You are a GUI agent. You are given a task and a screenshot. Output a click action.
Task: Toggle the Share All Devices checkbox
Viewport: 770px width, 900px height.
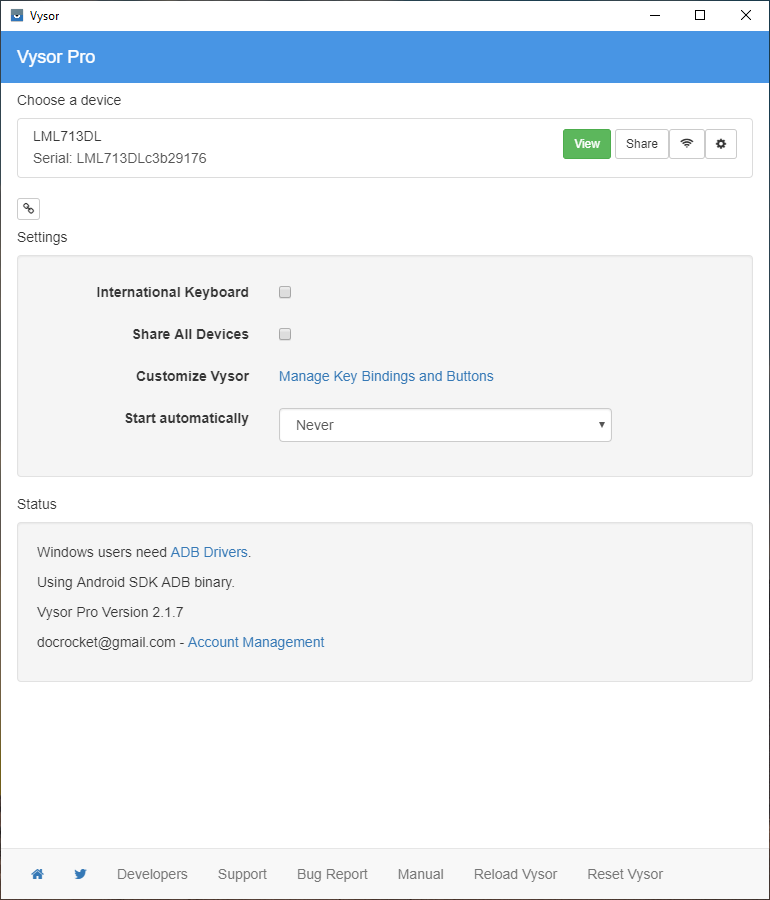285,334
